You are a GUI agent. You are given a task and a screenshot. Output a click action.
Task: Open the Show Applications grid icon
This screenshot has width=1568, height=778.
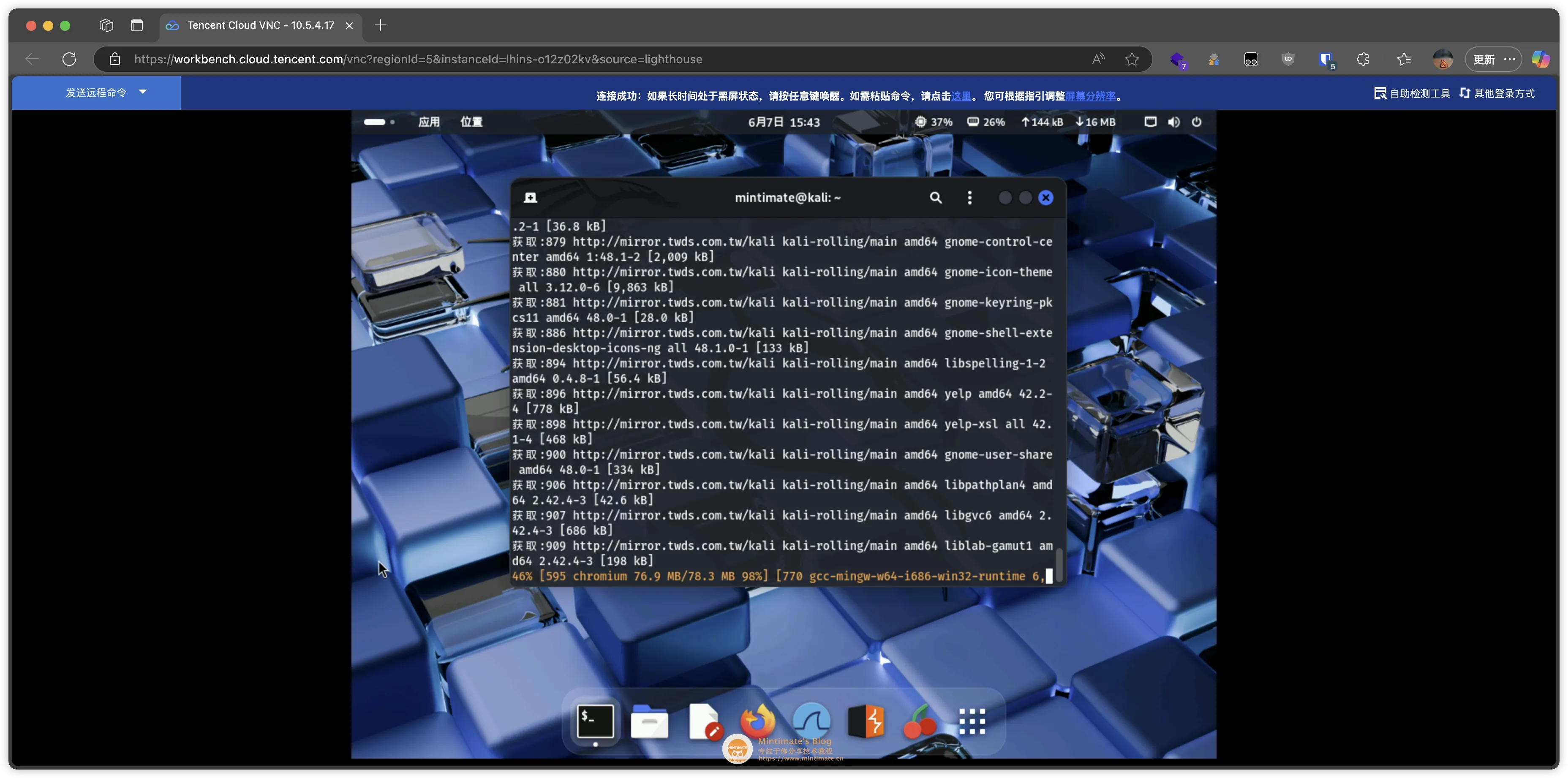[x=972, y=721]
